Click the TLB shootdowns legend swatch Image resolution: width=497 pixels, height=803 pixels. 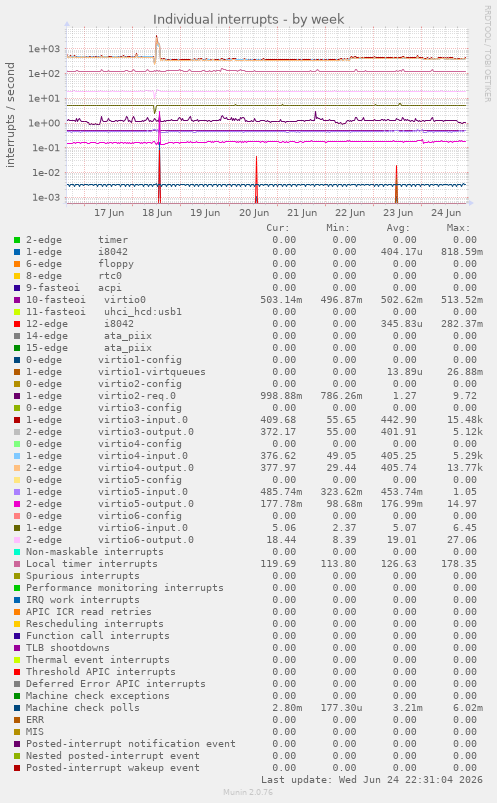(17, 648)
